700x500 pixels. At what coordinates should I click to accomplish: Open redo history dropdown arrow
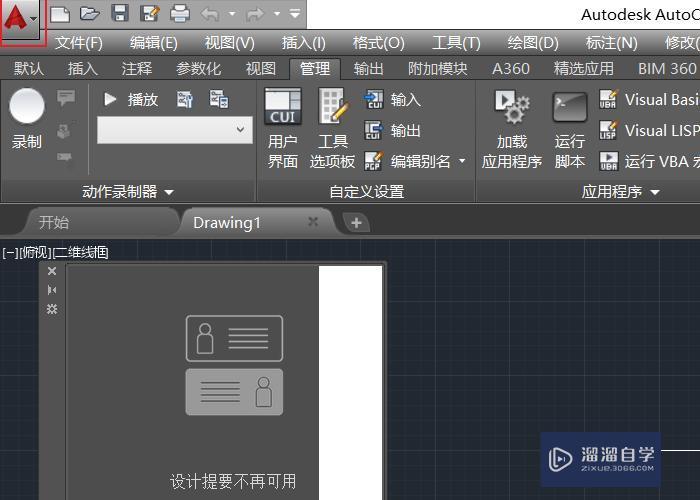coord(277,14)
